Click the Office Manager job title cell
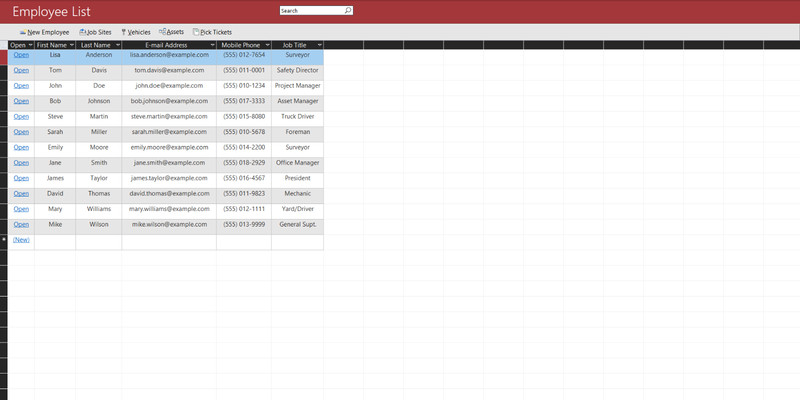 click(297, 163)
